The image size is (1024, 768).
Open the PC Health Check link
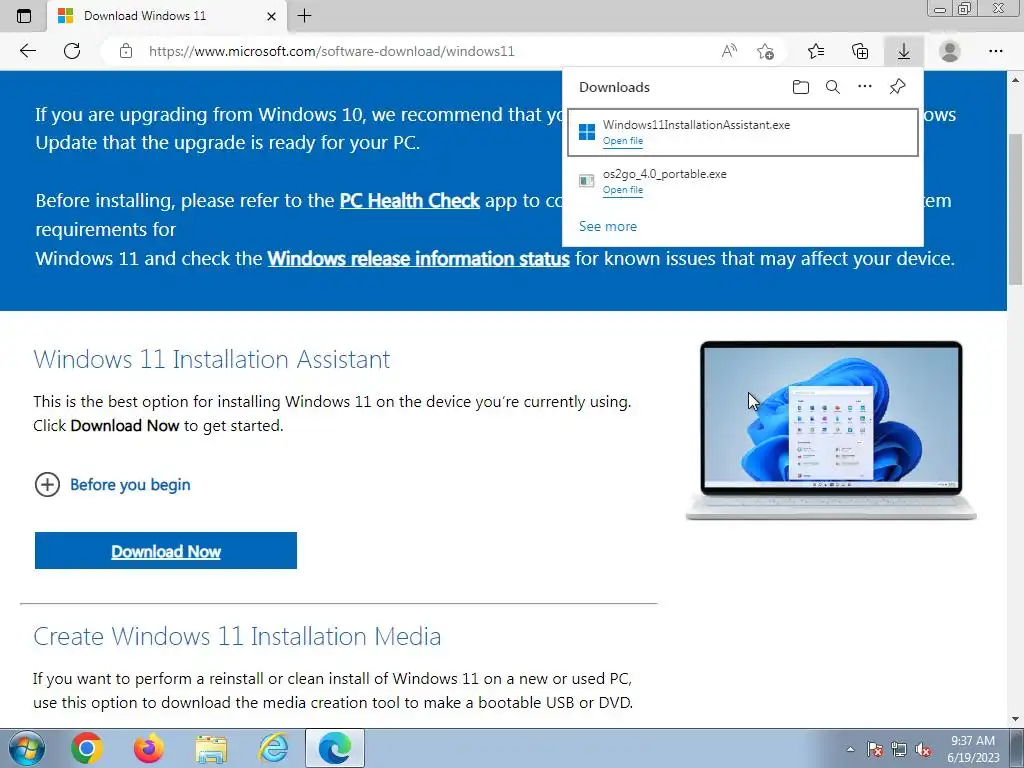click(x=409, y=200)
